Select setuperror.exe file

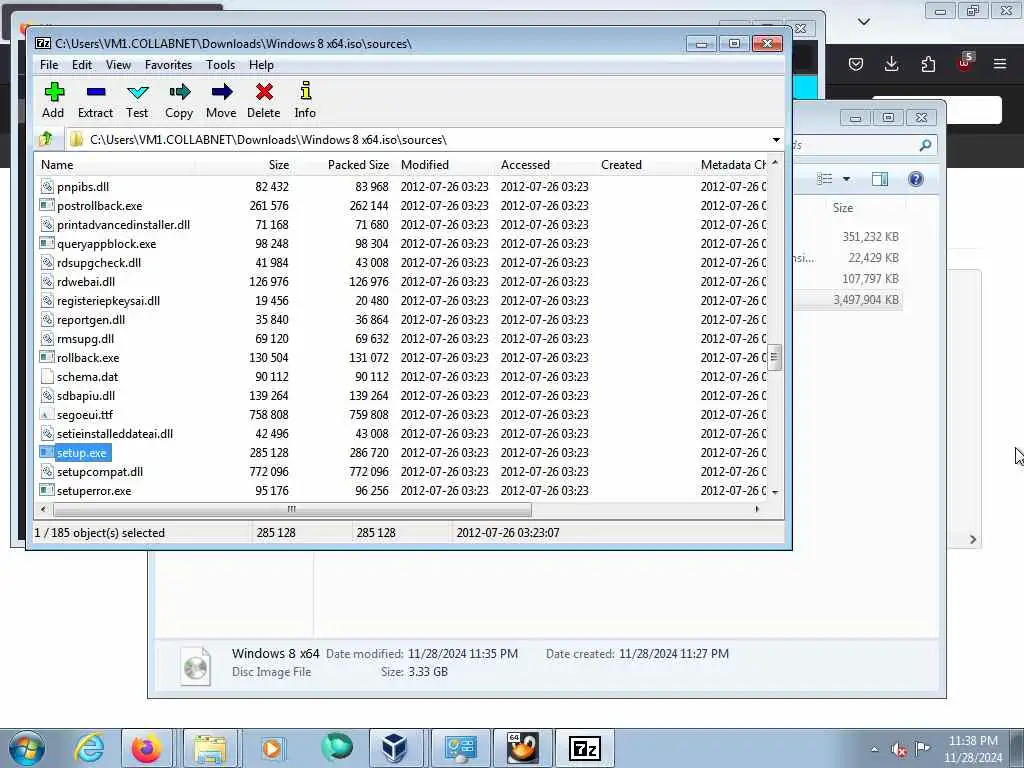(94, 490)
